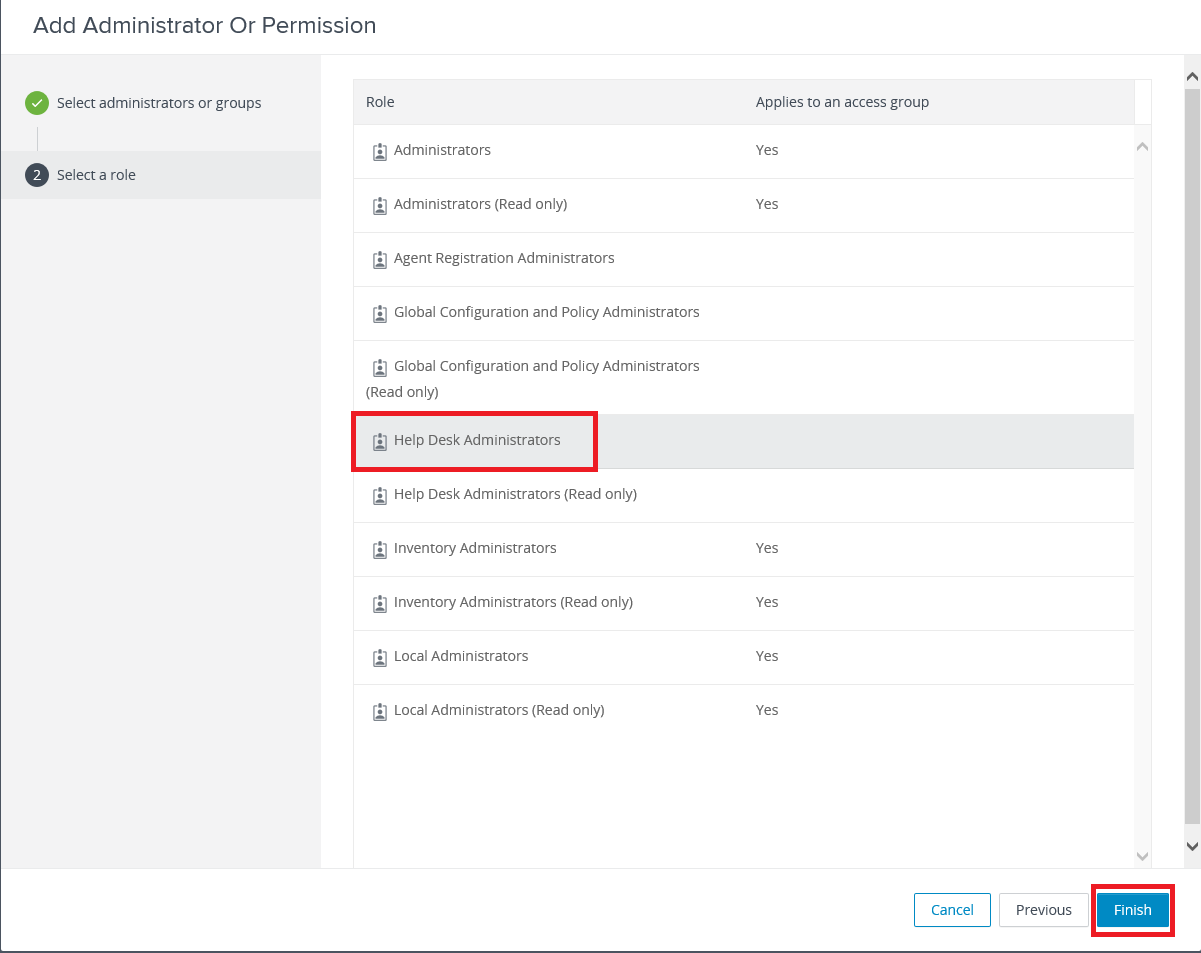Click the Help Desk Administrators role icon
The height and width of the screenshot is (953, 1201).
tap(379, 441)
